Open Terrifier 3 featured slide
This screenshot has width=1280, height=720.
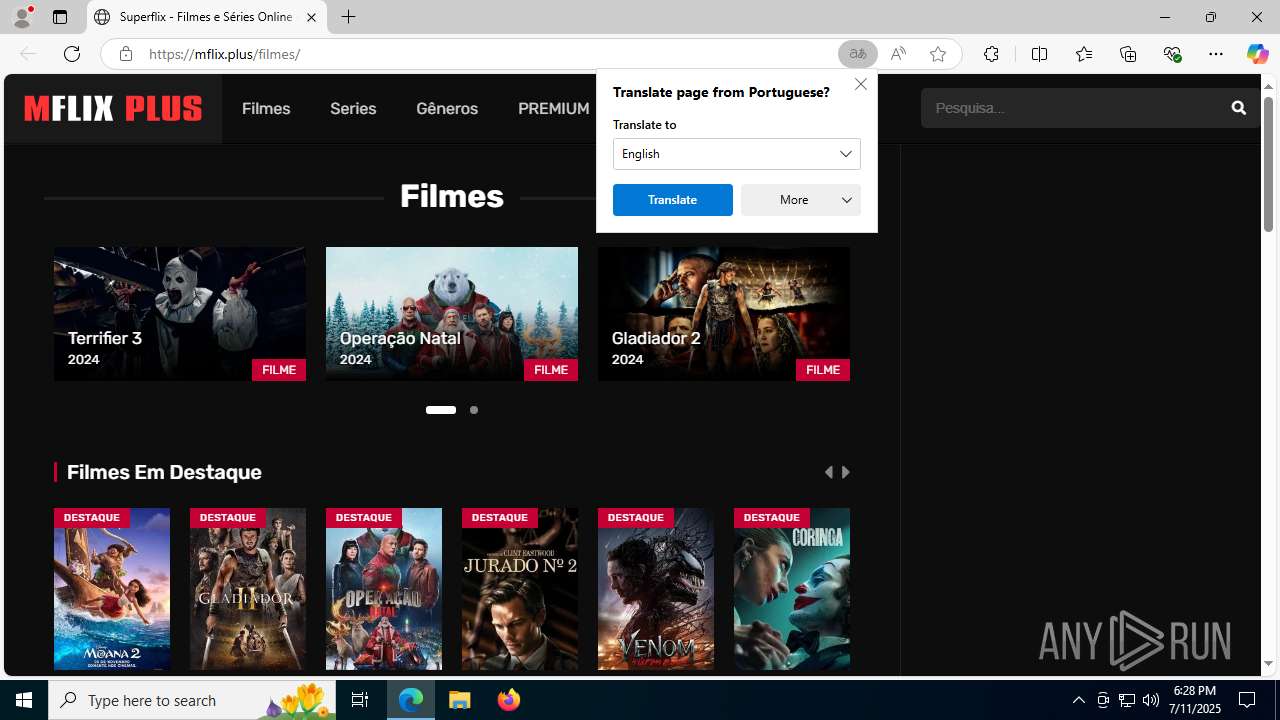[x=180, y=314]
